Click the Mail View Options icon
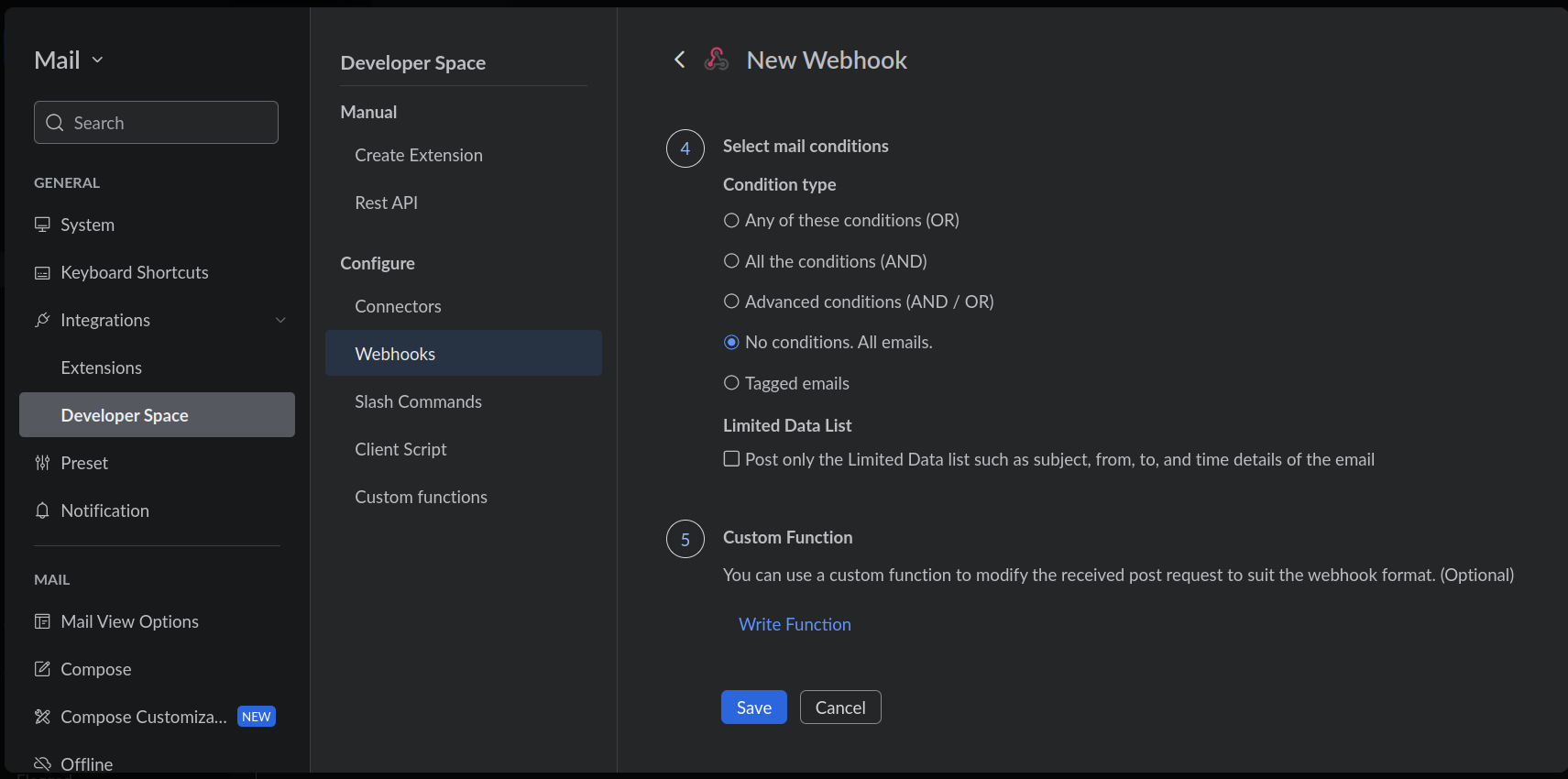 pos(42,621)
